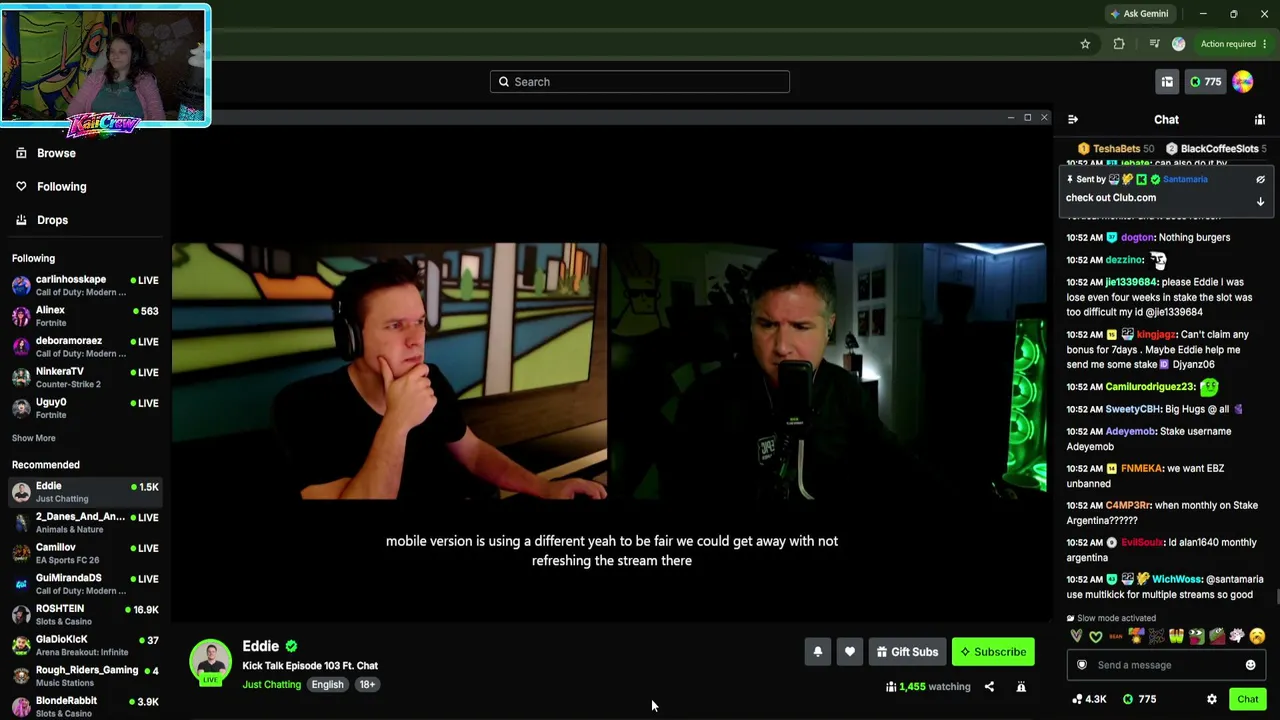Open chat settings gear icon
Screen dimensions: 1280x720
tap(1212, 699)
